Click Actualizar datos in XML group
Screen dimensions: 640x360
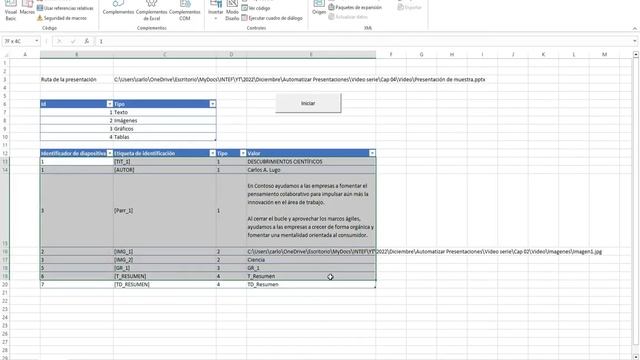[348, 17]
